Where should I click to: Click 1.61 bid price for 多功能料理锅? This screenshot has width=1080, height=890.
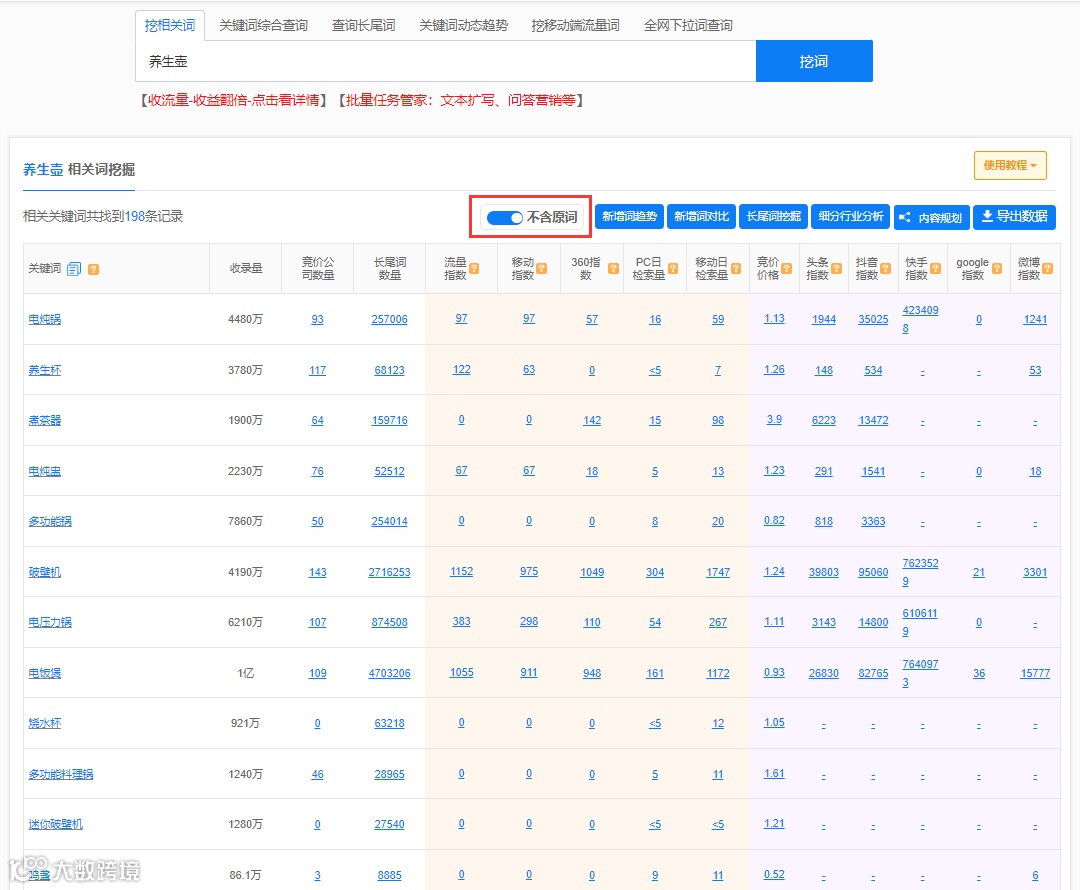point(774,773)
